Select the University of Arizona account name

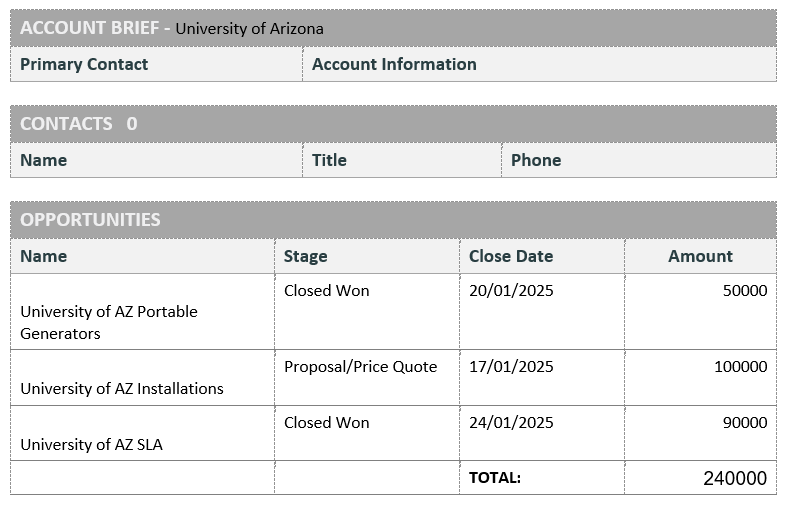pos(249,29)
